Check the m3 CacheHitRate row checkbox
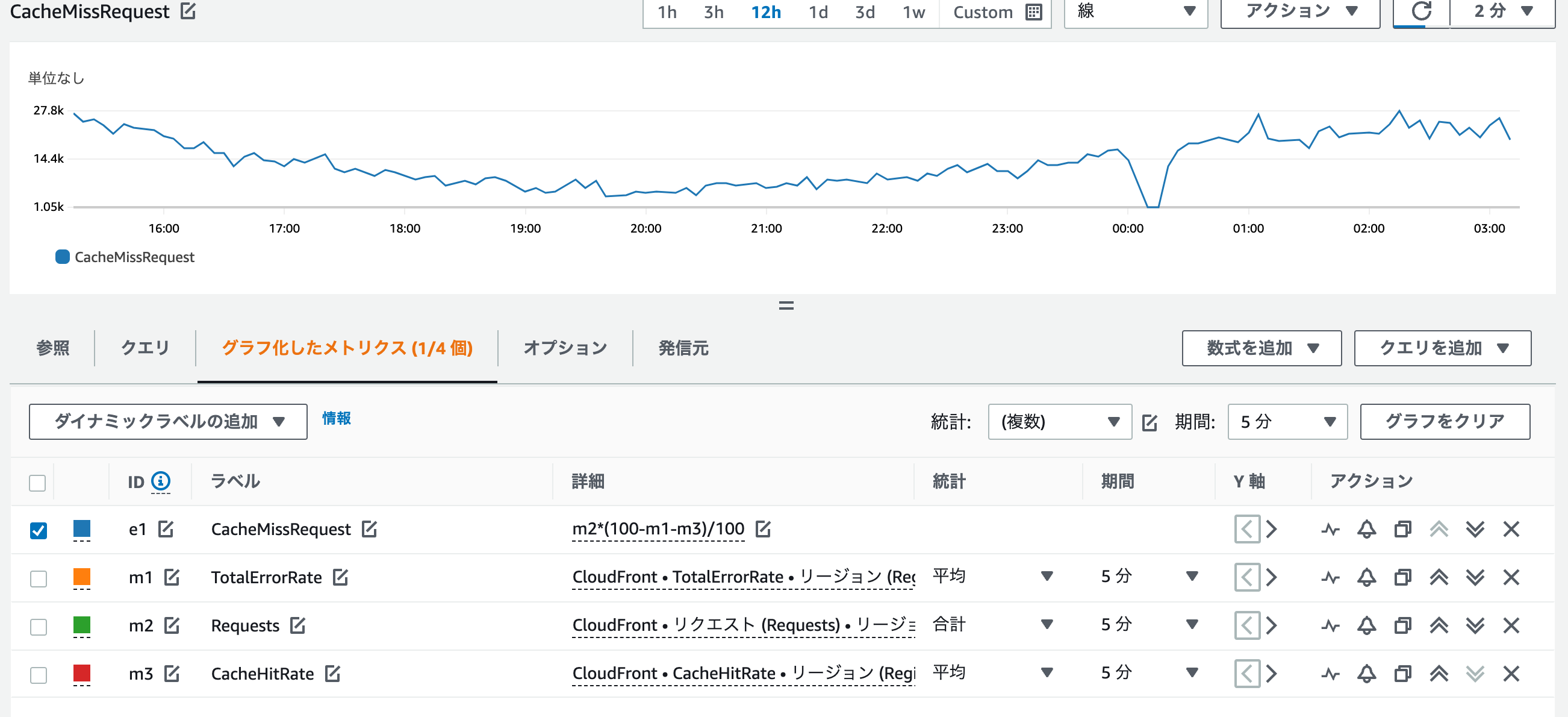The height and width of the screenshot is (717, 1568). point(38,673)
